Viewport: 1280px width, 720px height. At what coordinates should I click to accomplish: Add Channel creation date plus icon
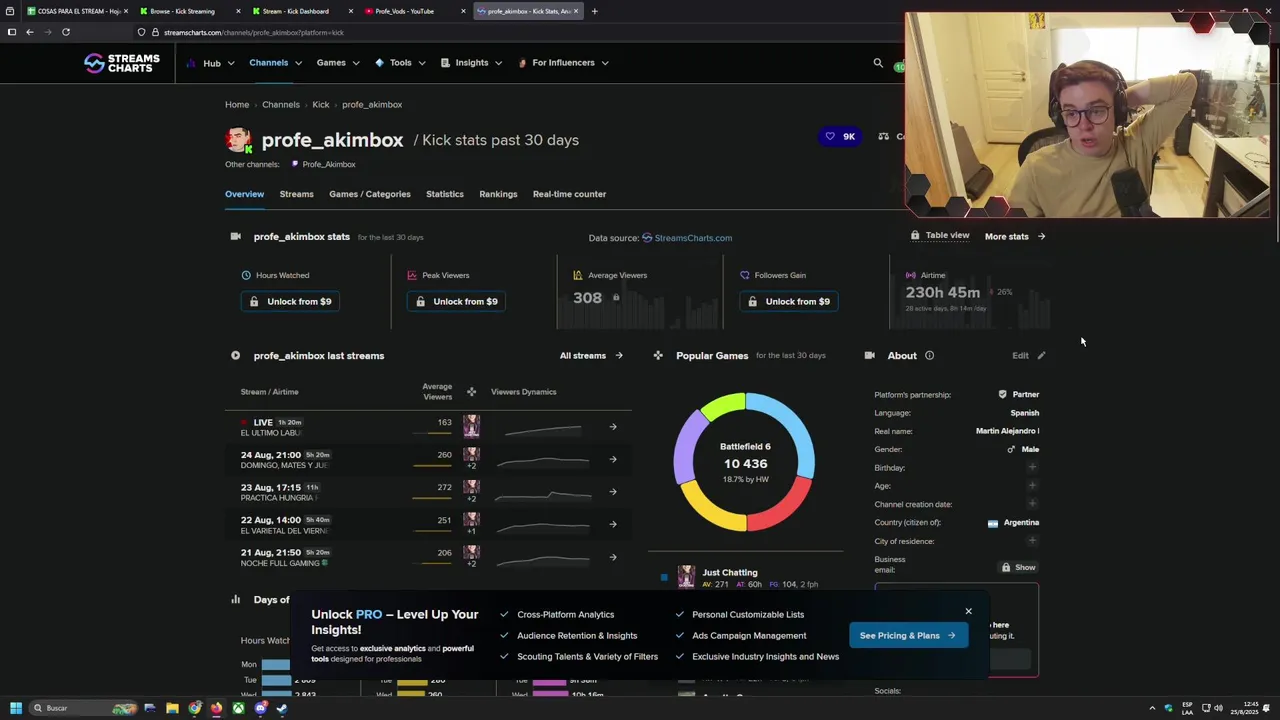[1032, 504]
